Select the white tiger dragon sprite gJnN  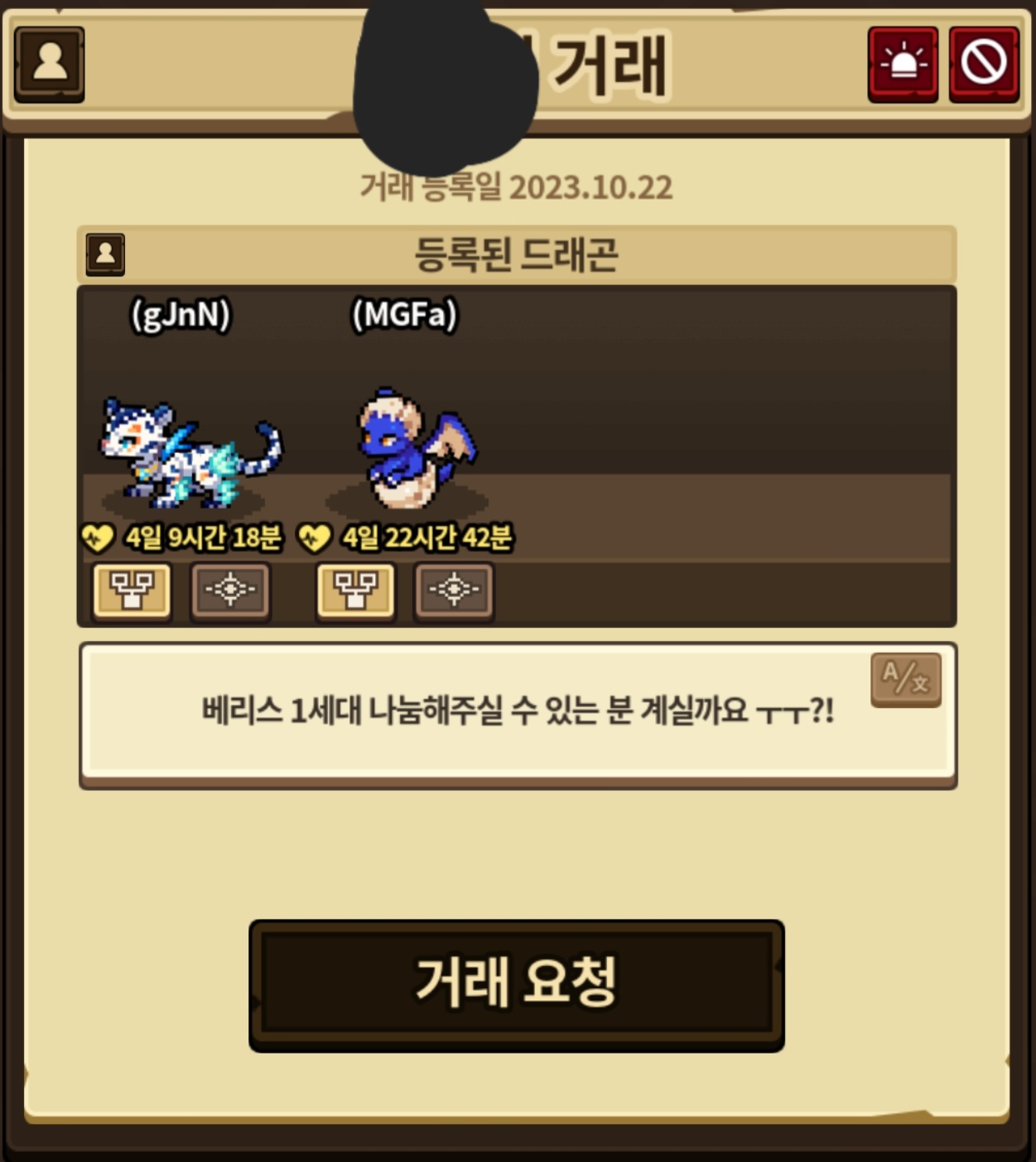pyautogui.click(x=190, y=451)
